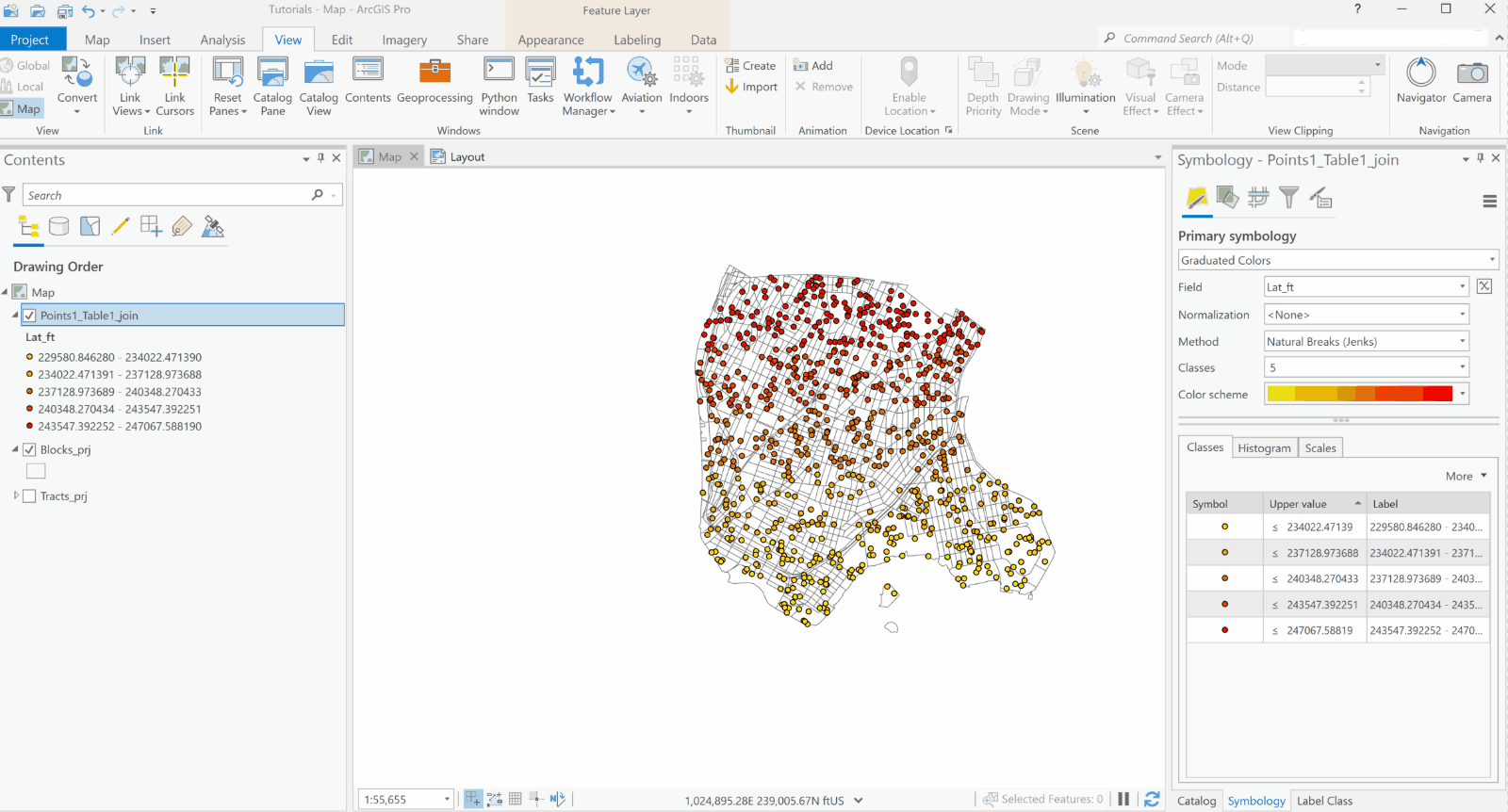Open the Project tab
This screenshot has width=1508, height=812.
tap(30, 40)
